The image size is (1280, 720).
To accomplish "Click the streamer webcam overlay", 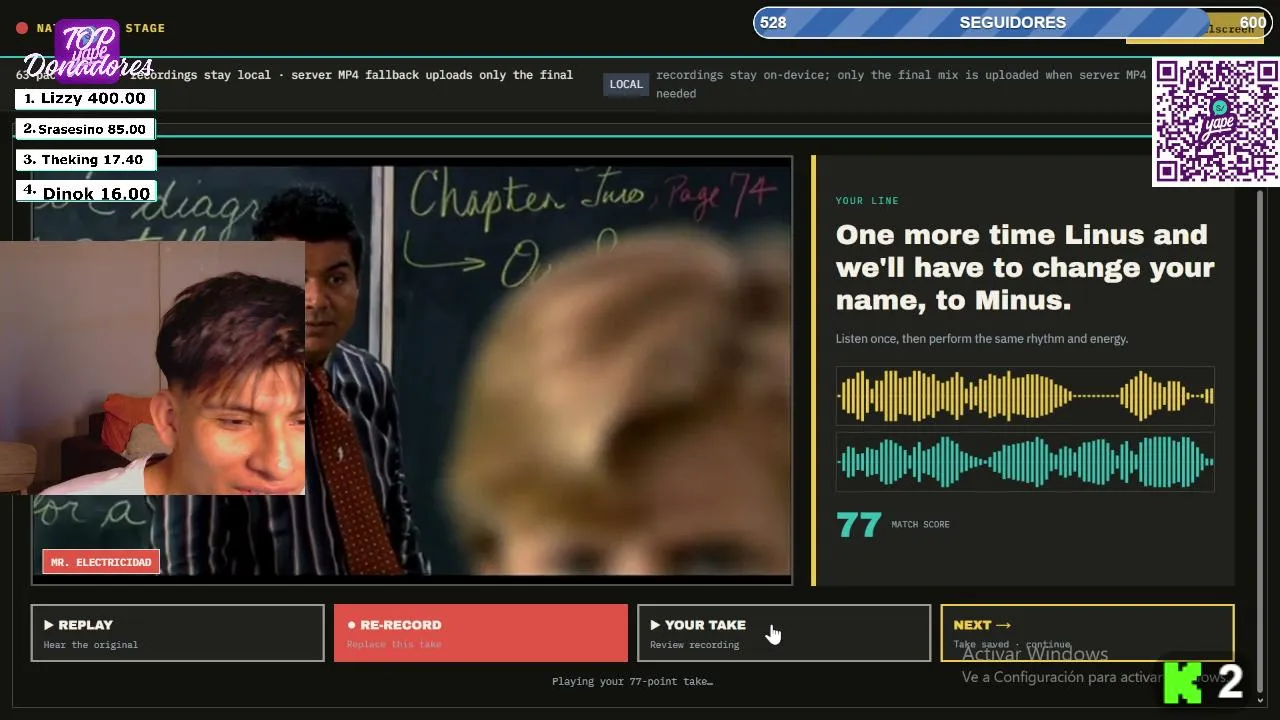I will pyautogui.click(x=152, y=367).
